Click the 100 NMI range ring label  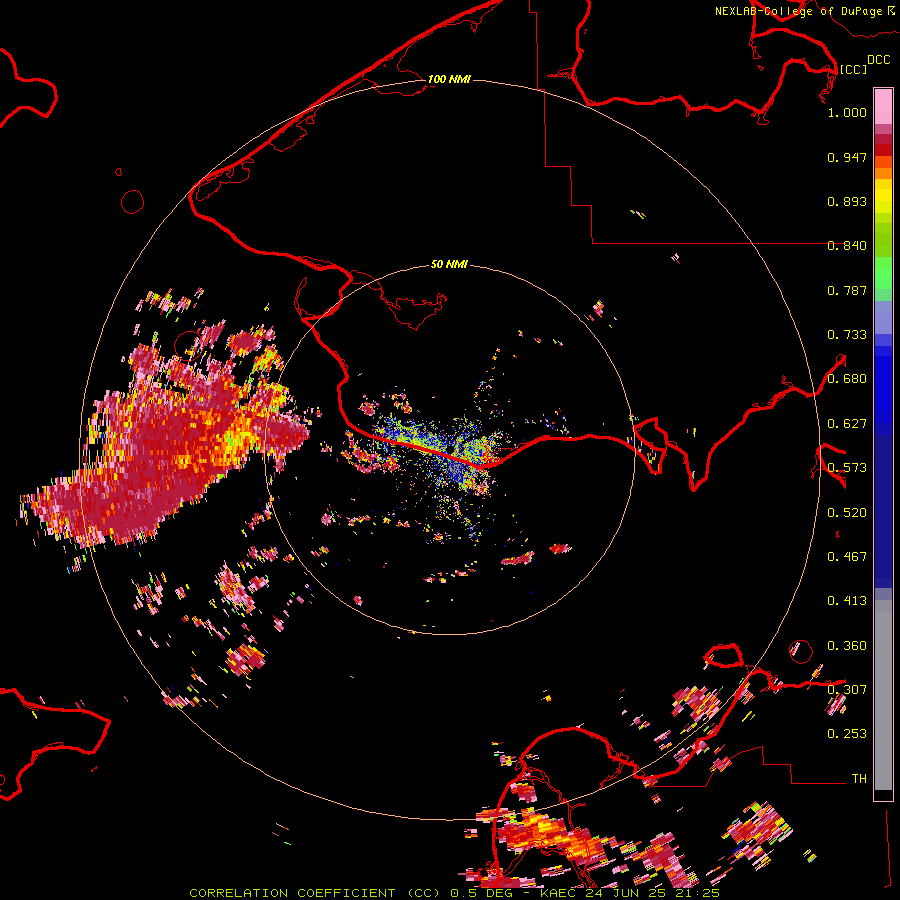[x=449, y=79]
